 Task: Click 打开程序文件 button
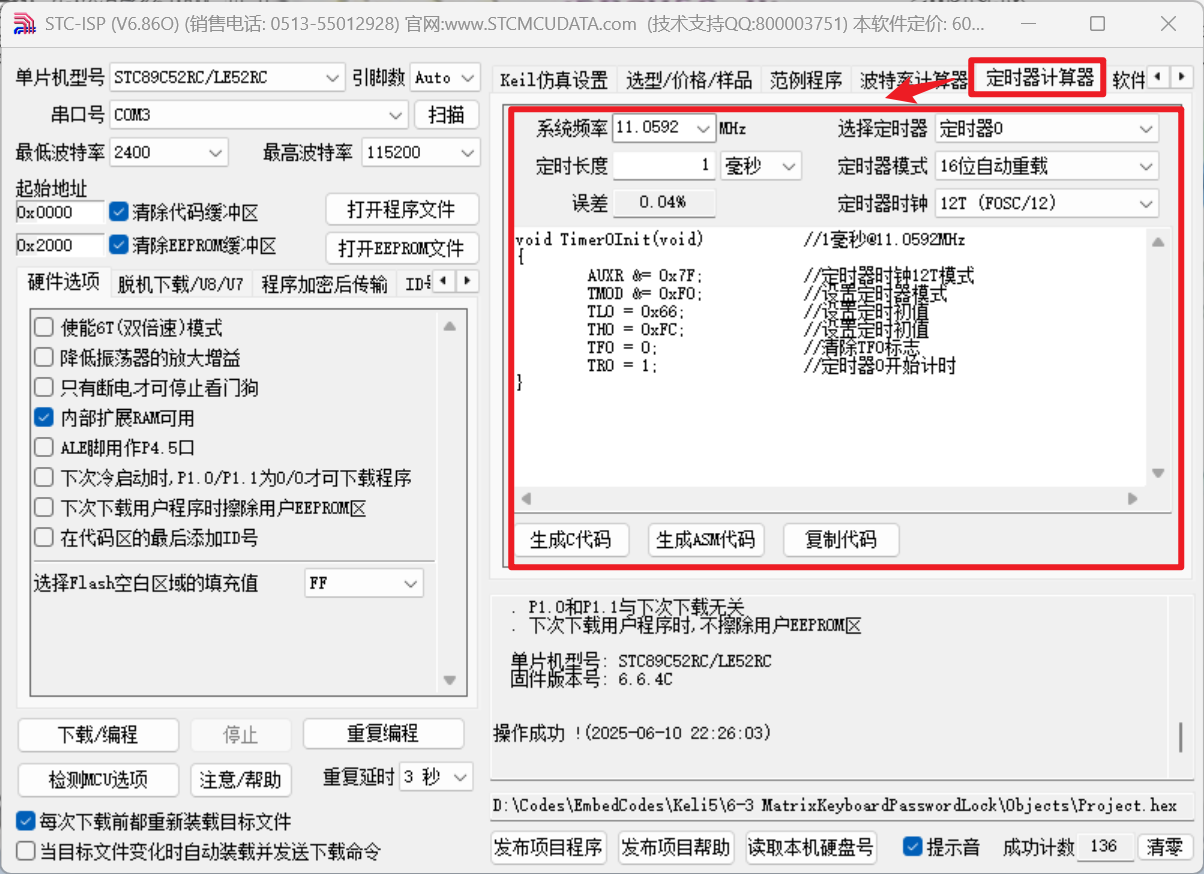click(x=402, y=210)
